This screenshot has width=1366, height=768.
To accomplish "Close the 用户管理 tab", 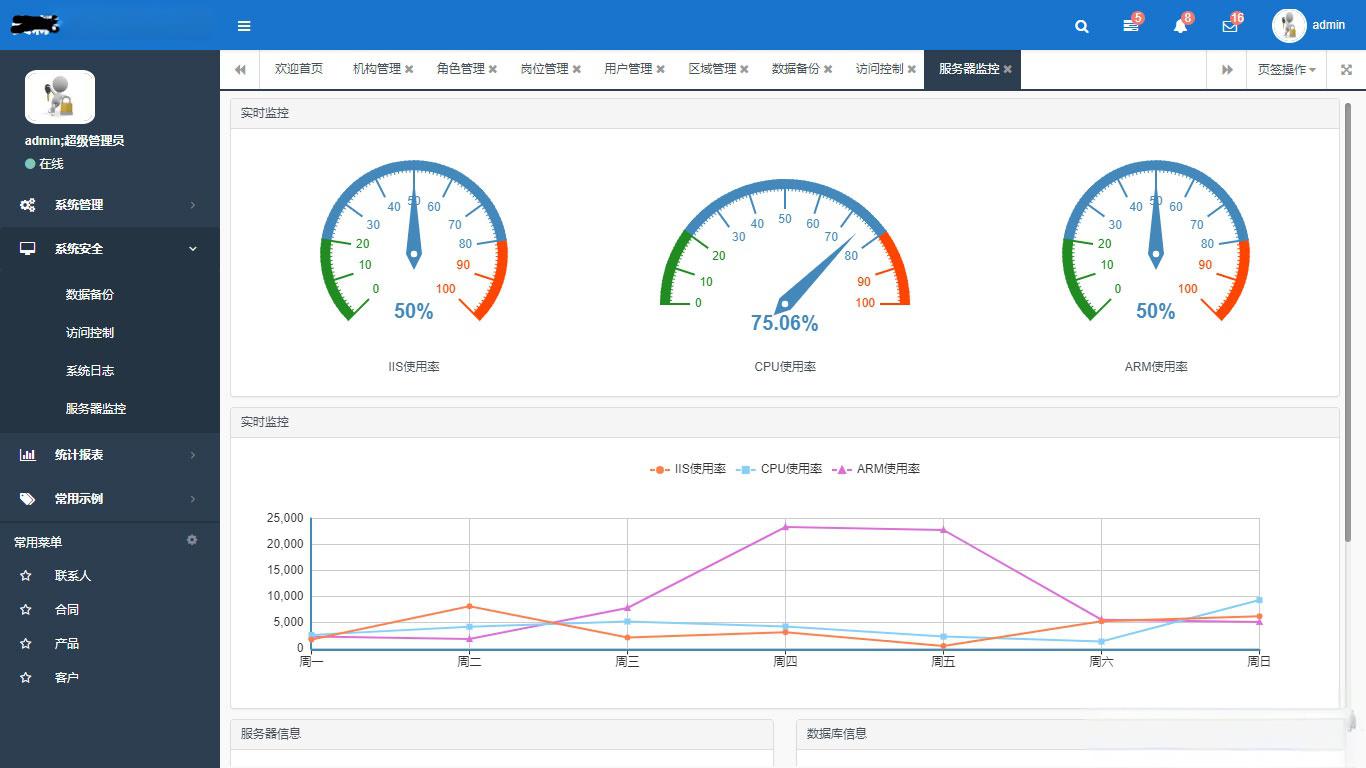I will [x=661, y=69].
